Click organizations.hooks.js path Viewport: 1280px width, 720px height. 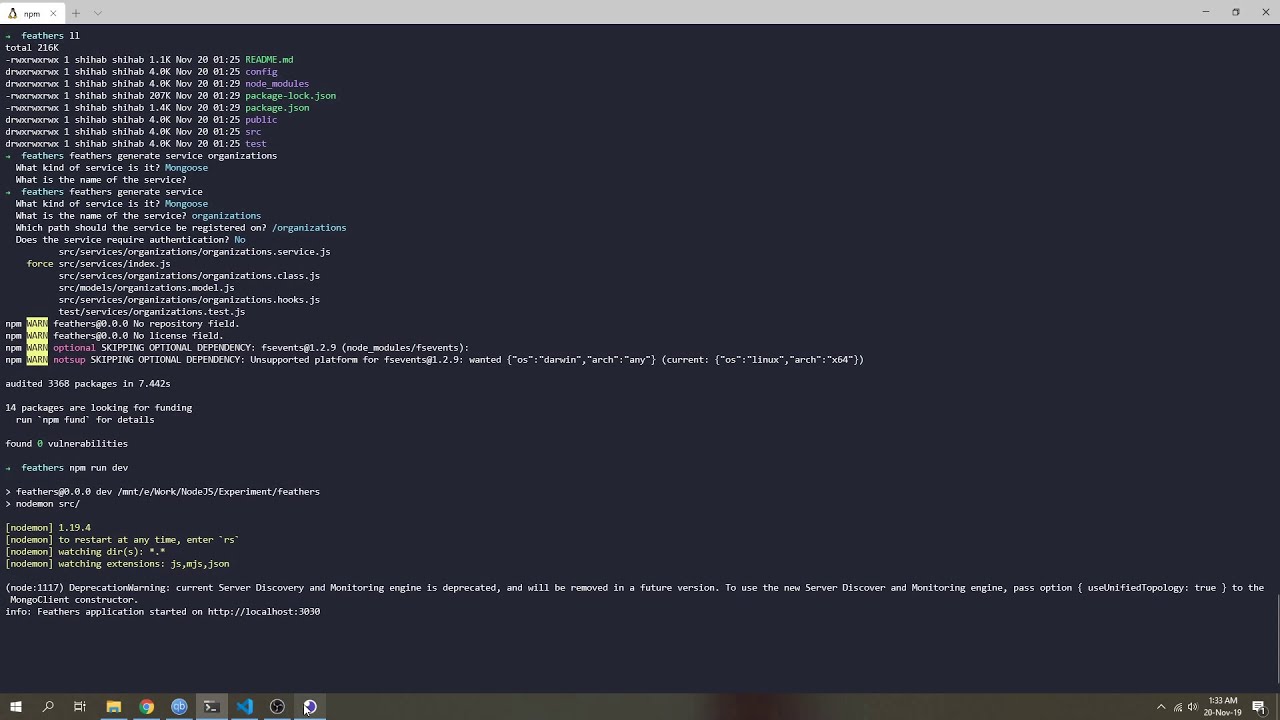coord(189,300)
